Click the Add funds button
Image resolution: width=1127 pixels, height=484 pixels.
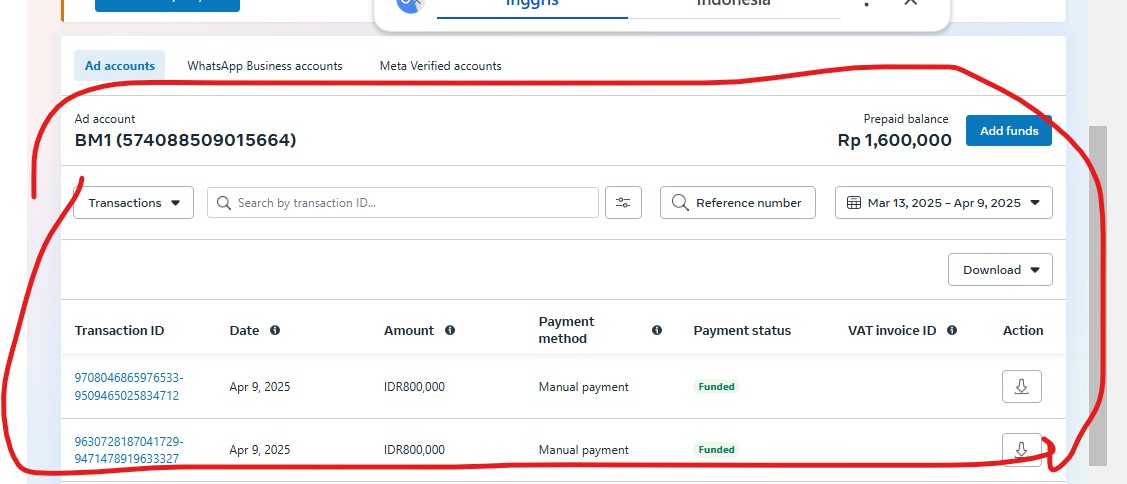[1008, 131]
